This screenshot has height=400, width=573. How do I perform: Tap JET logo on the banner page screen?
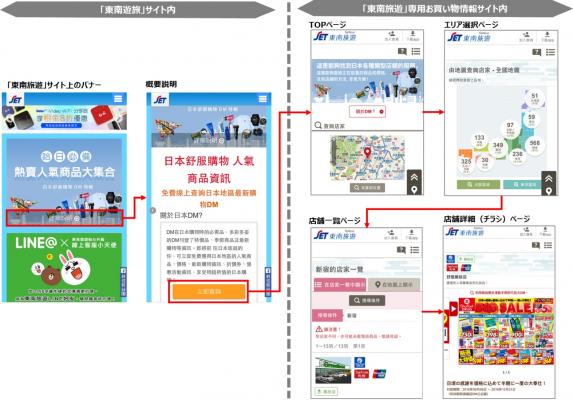click(16, 99)
